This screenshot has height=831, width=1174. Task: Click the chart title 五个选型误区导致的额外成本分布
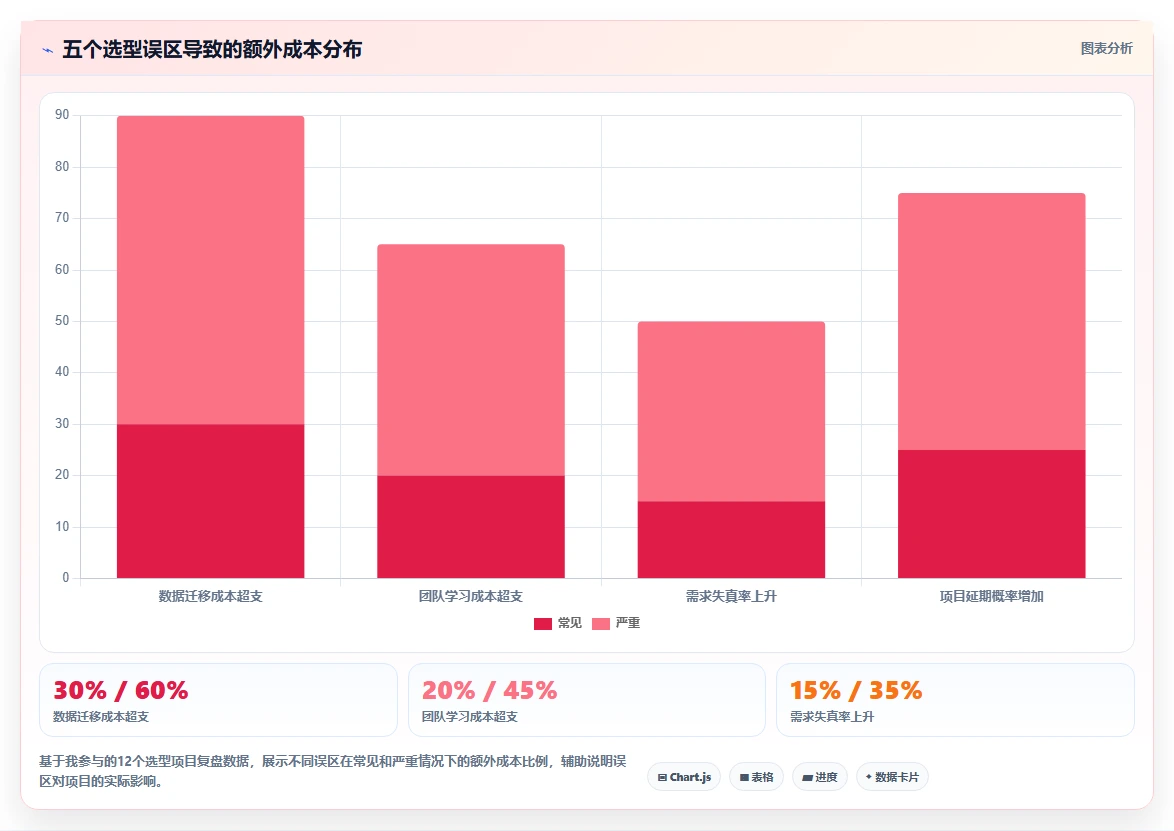coord(212,49)
